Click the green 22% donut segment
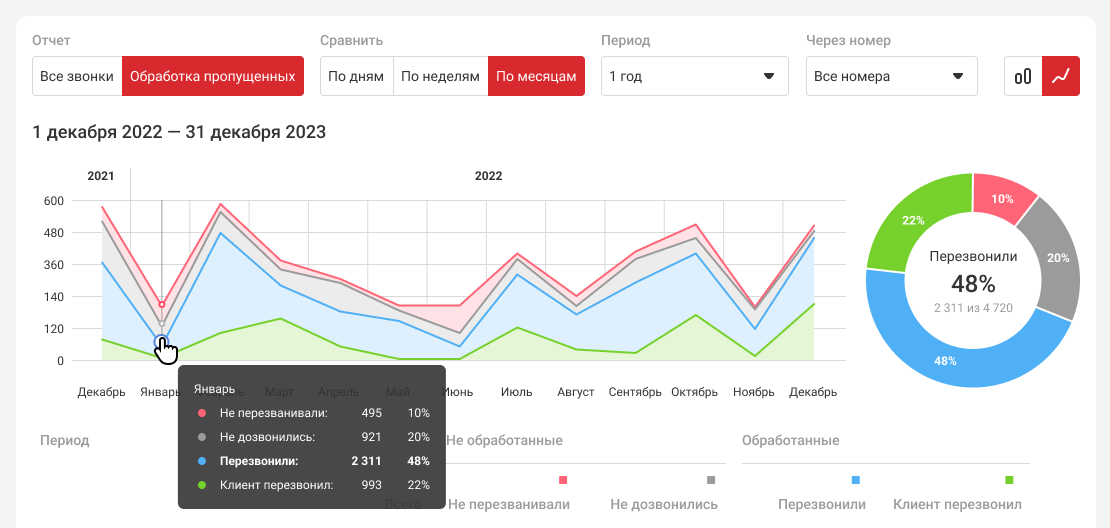 (913, 220)
